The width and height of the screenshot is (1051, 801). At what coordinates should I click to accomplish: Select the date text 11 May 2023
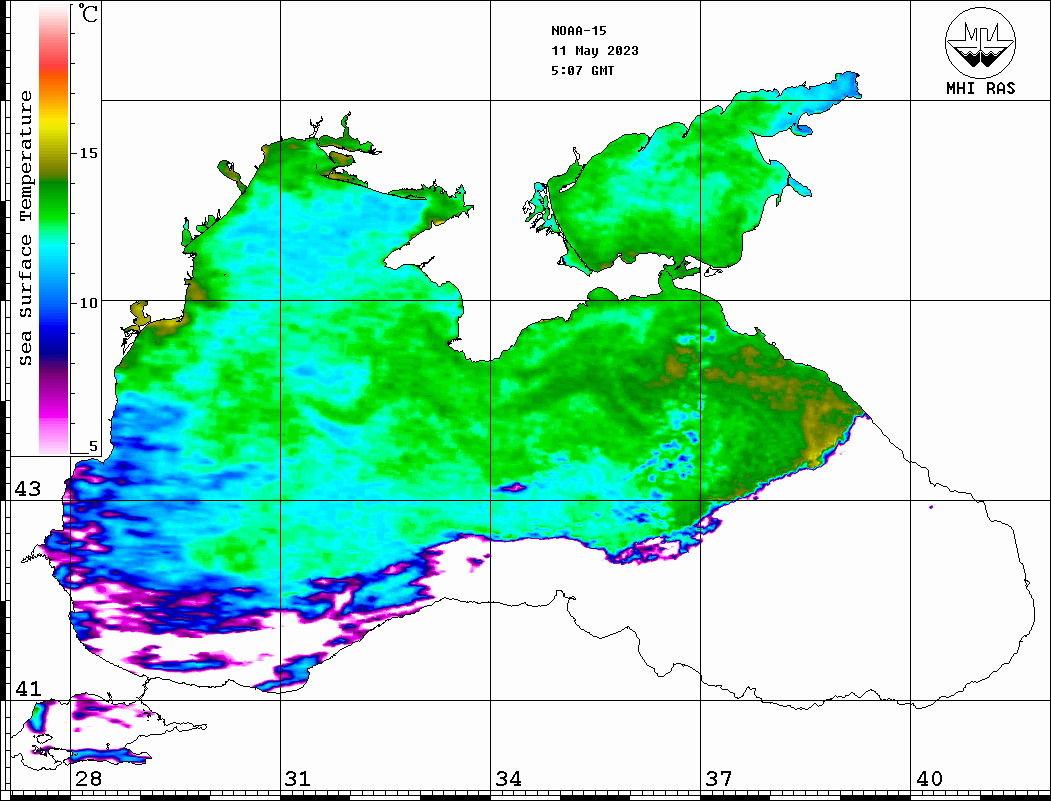[x=595, y=51]
